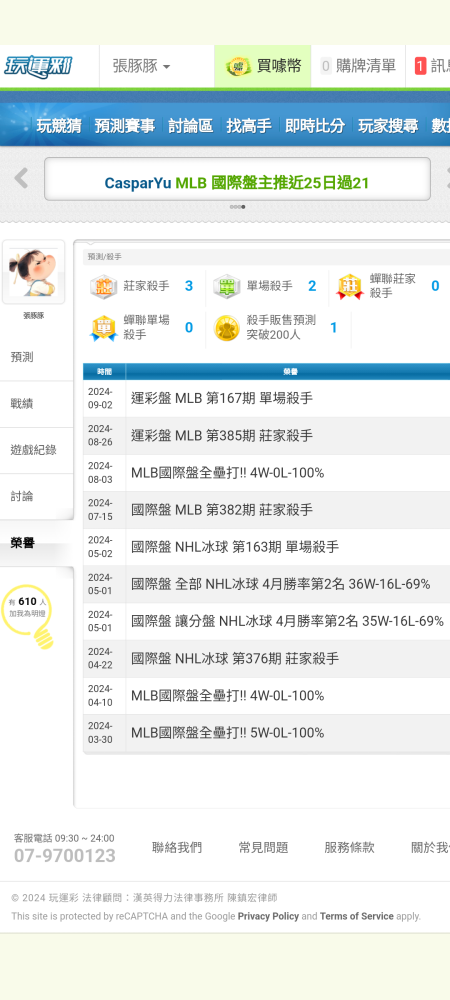Select row 讓分盤 NHL冰球 4月勝率第2名 35W-16L

pos(266,621)
